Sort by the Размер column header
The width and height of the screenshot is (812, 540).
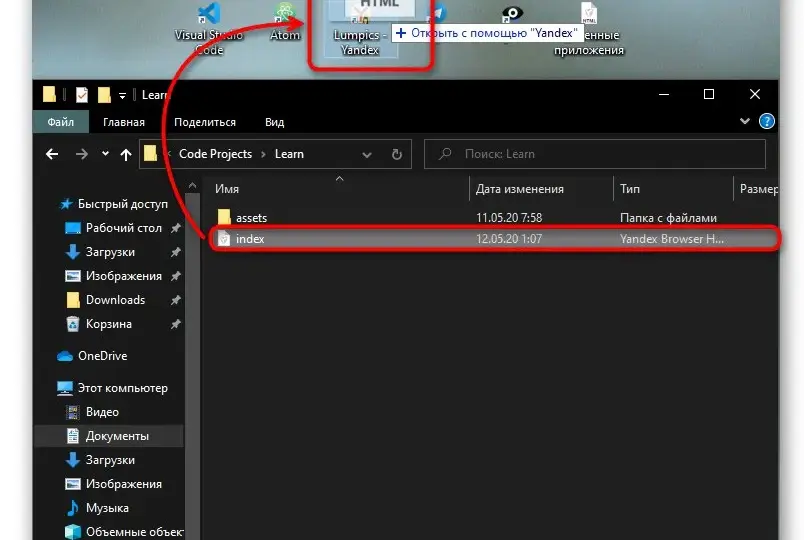(x=758, y=189)
